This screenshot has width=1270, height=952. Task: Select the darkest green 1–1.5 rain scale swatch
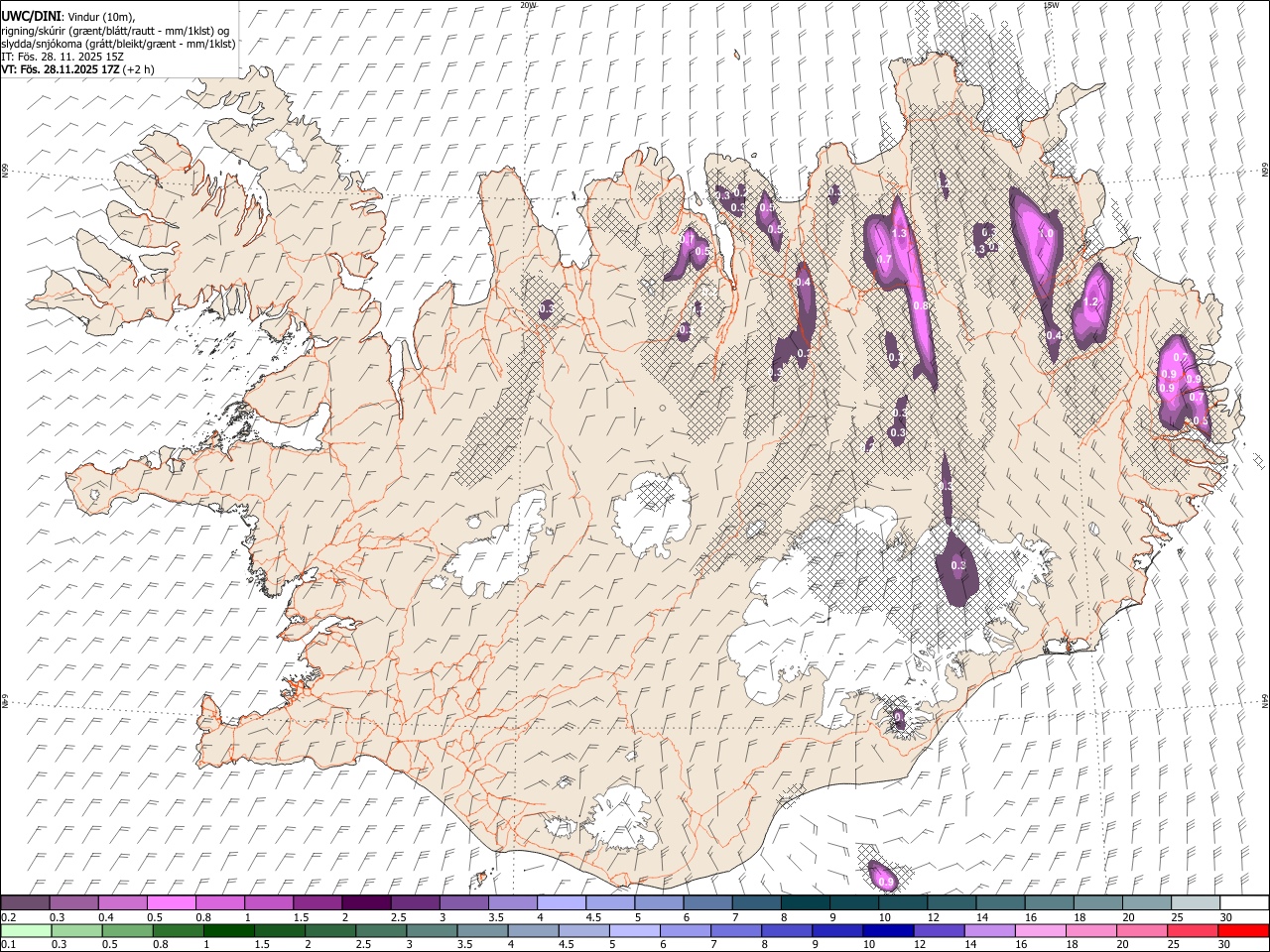pos(229,930)
